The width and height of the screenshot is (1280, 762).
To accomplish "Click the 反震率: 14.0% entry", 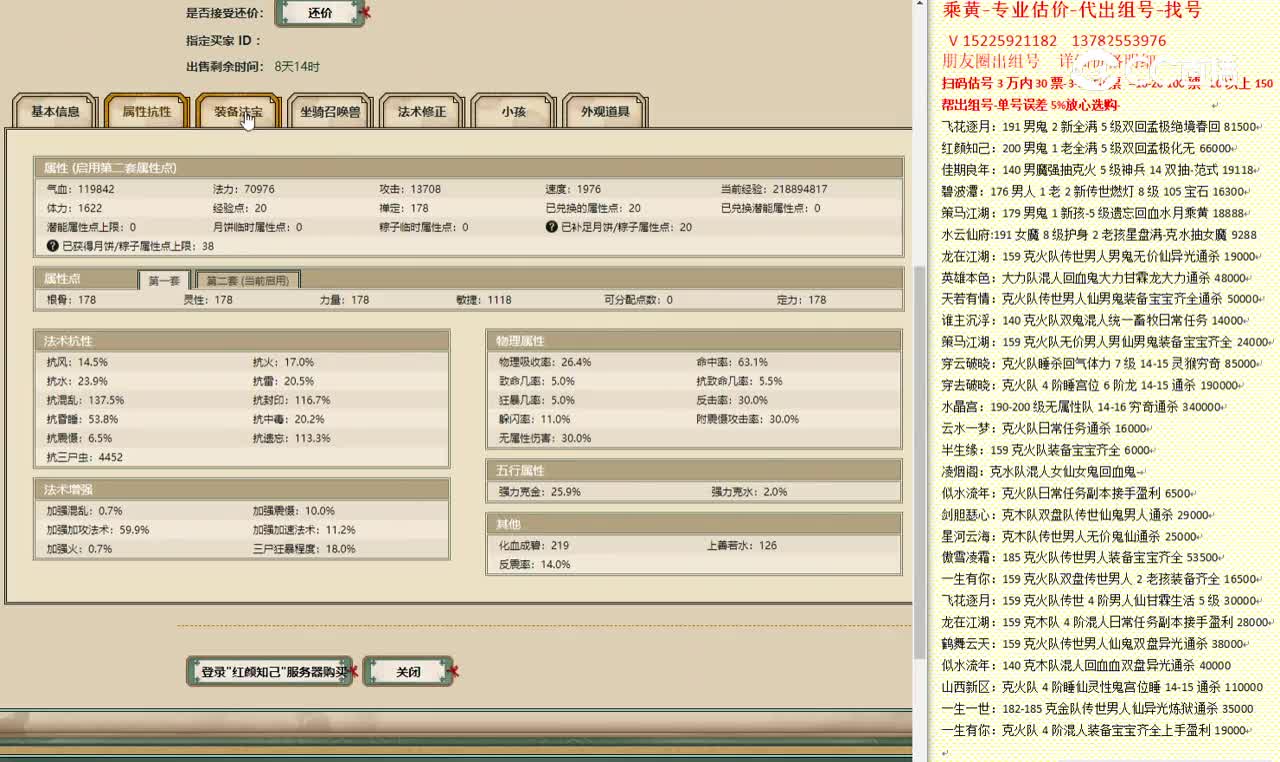I will (534, 565).
